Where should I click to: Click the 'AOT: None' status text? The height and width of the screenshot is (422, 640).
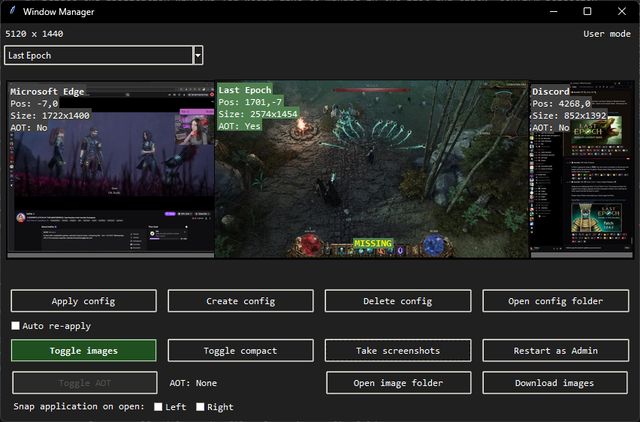(193, 383)
